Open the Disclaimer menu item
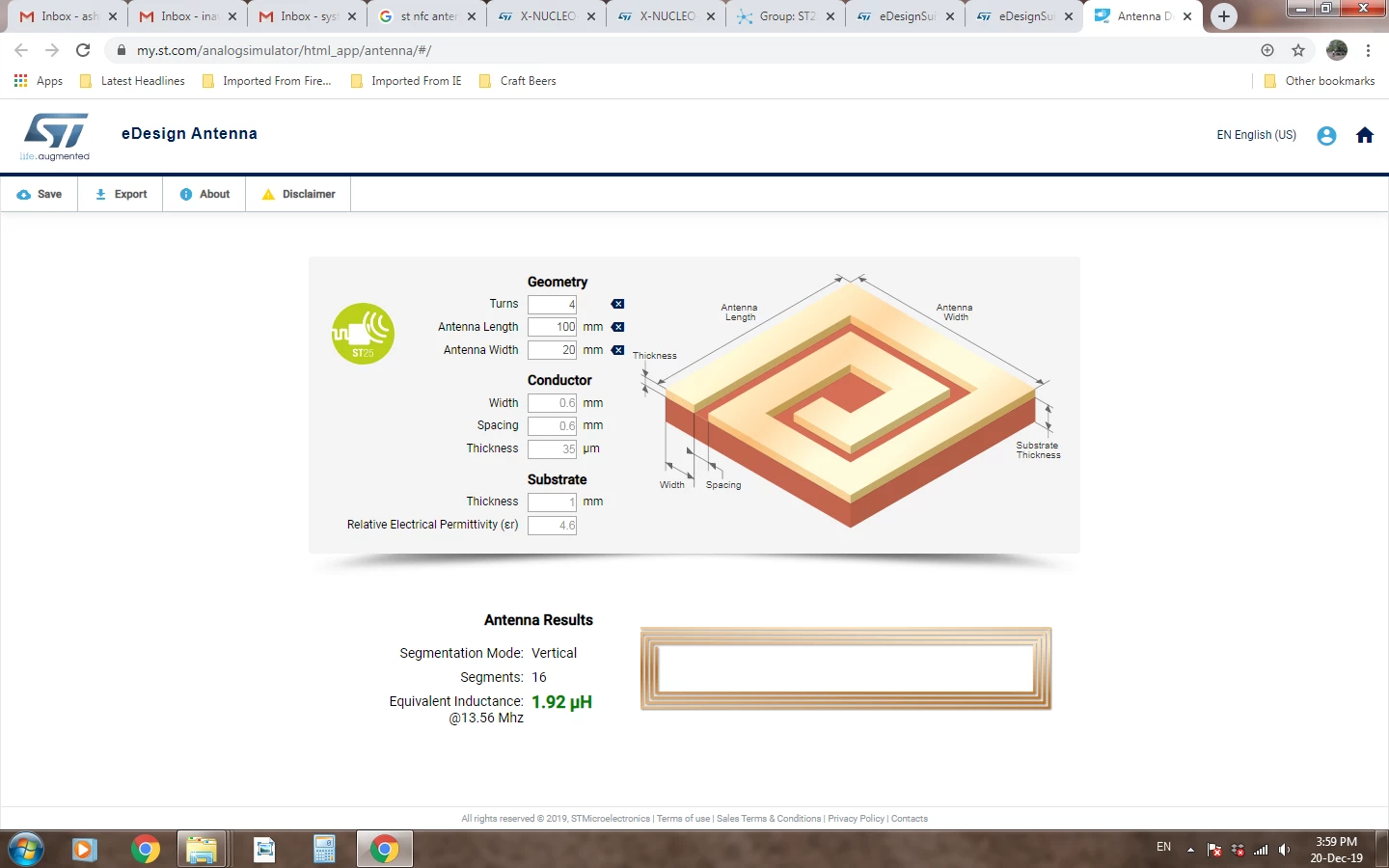The image size is (1389, 868). tap(298, 194)
